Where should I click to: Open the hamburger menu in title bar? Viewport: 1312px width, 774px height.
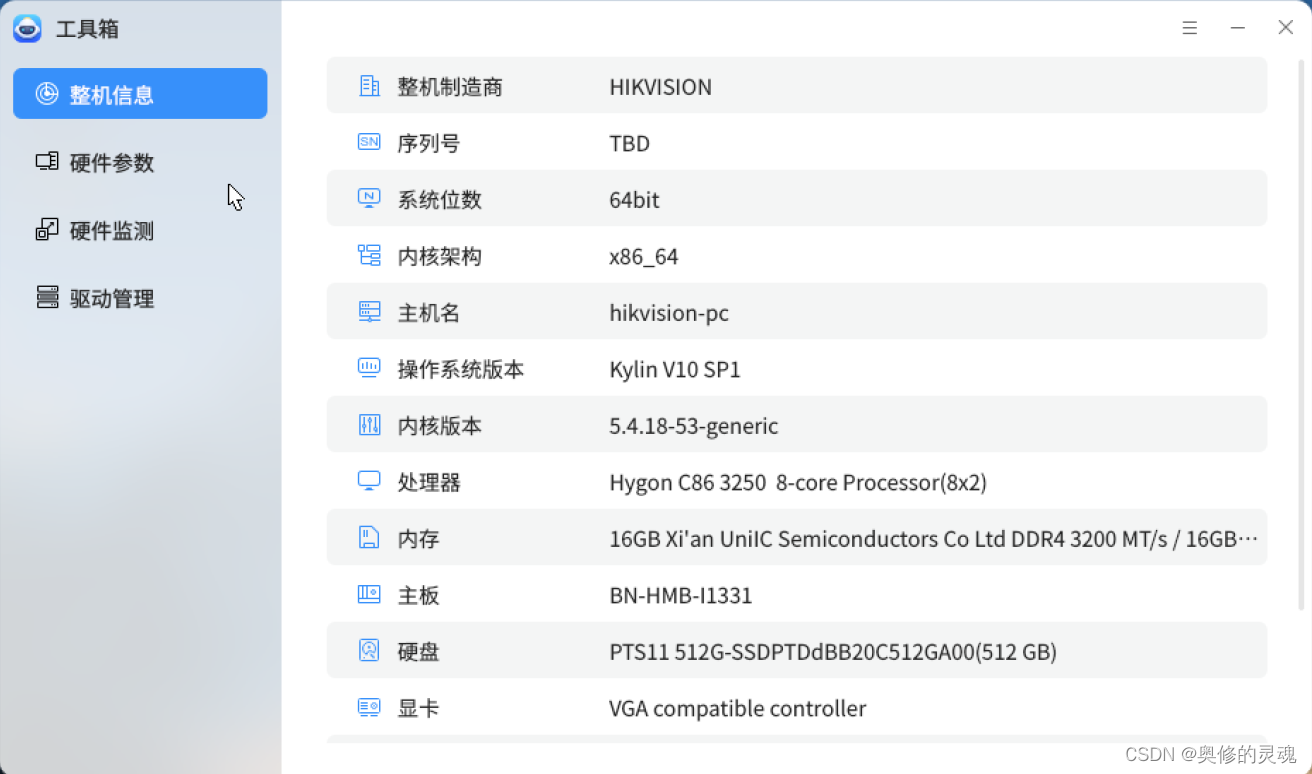tap(1190, 28)
